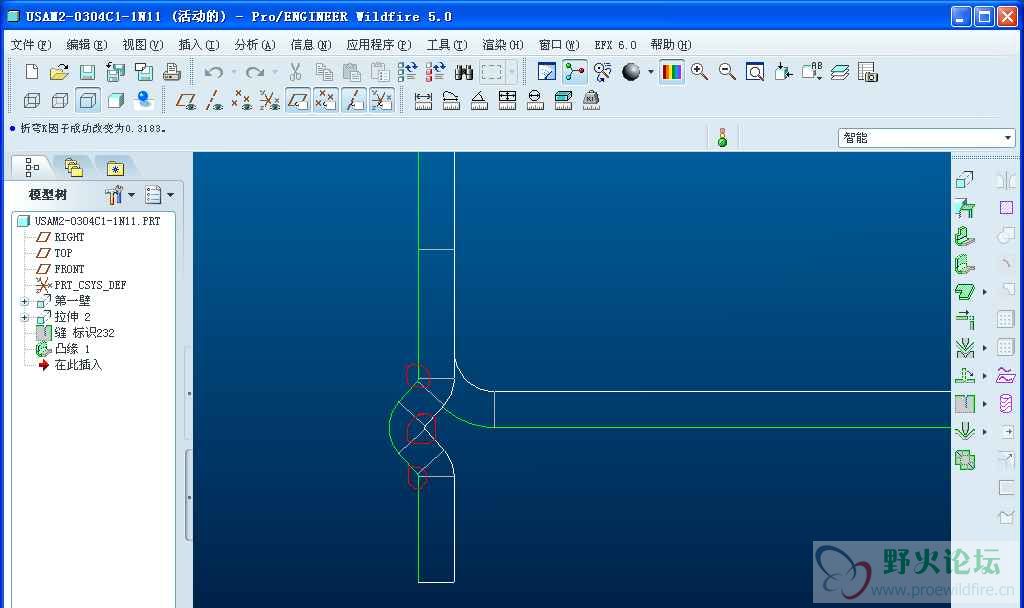Open mass properties weight icon
Viewport: 1024px width, 608px height.
coord(591,100)
